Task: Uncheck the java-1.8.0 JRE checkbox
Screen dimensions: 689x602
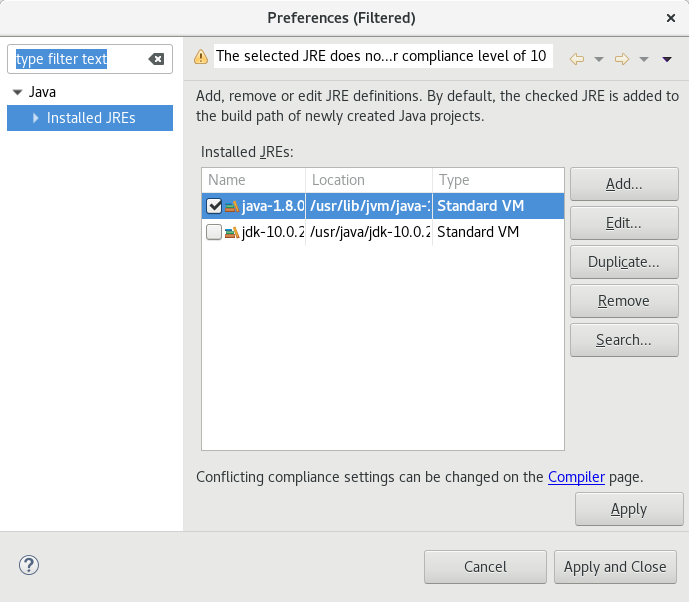Action: [x=214, y=206]
